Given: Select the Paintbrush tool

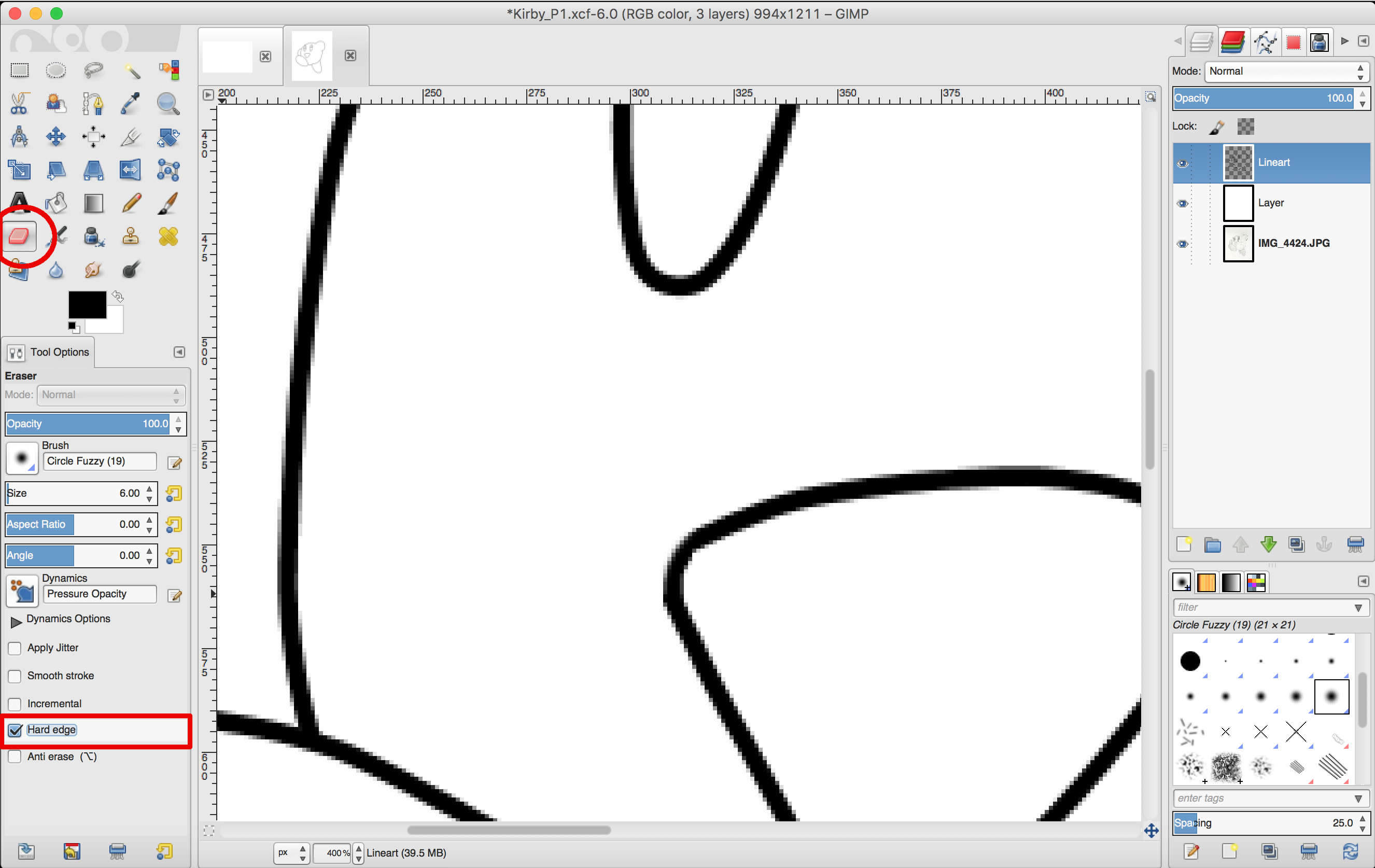Looking at the screenshot, I should (169, 203).
